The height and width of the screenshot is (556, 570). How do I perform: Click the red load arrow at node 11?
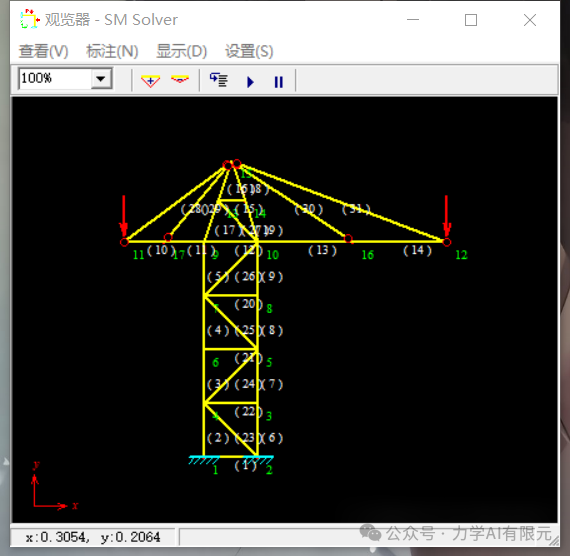[x=124, y=216]
